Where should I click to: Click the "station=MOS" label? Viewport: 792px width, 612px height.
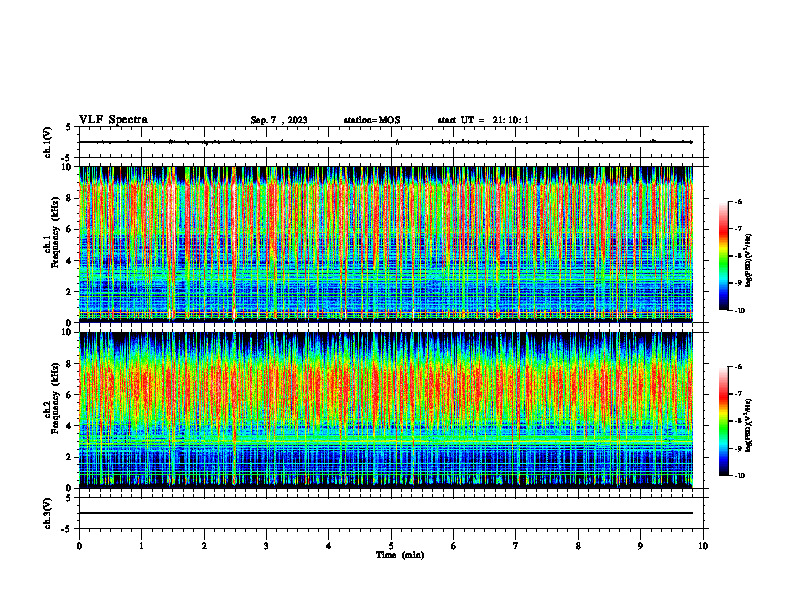click(x=372, y=120)
